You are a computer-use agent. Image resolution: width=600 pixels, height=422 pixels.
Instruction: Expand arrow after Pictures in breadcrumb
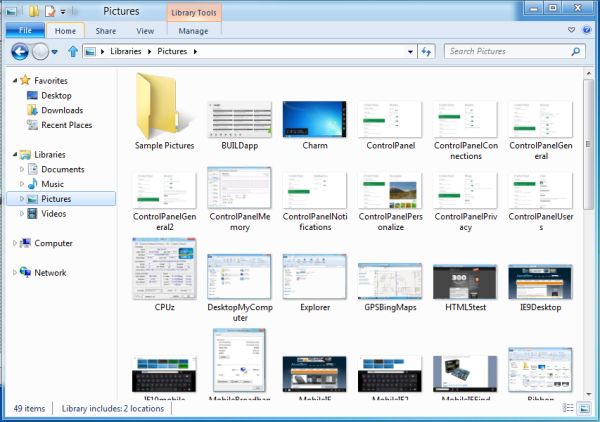point(195,52)
